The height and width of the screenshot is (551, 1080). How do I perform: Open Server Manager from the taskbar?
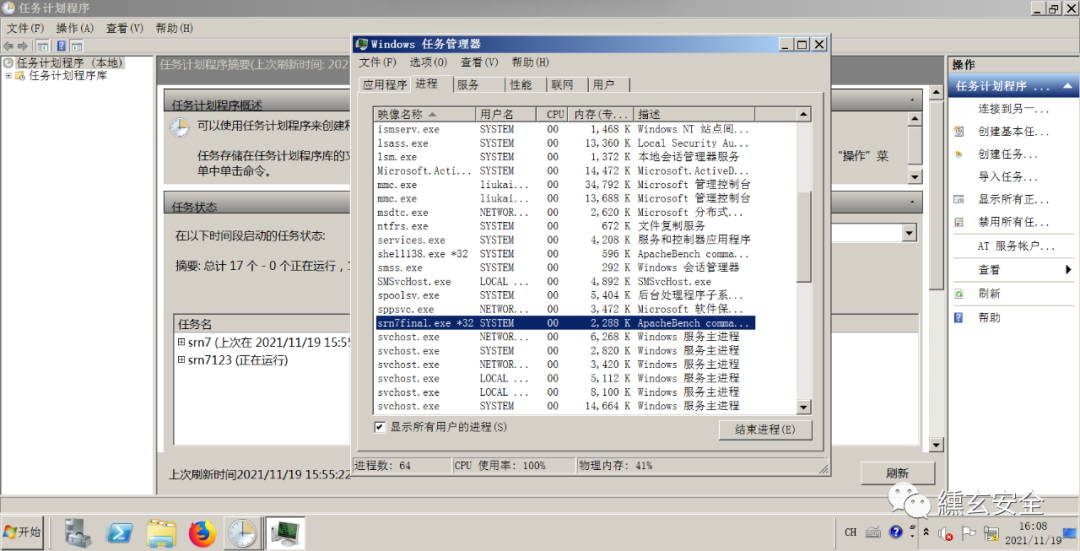pos(78,533)
